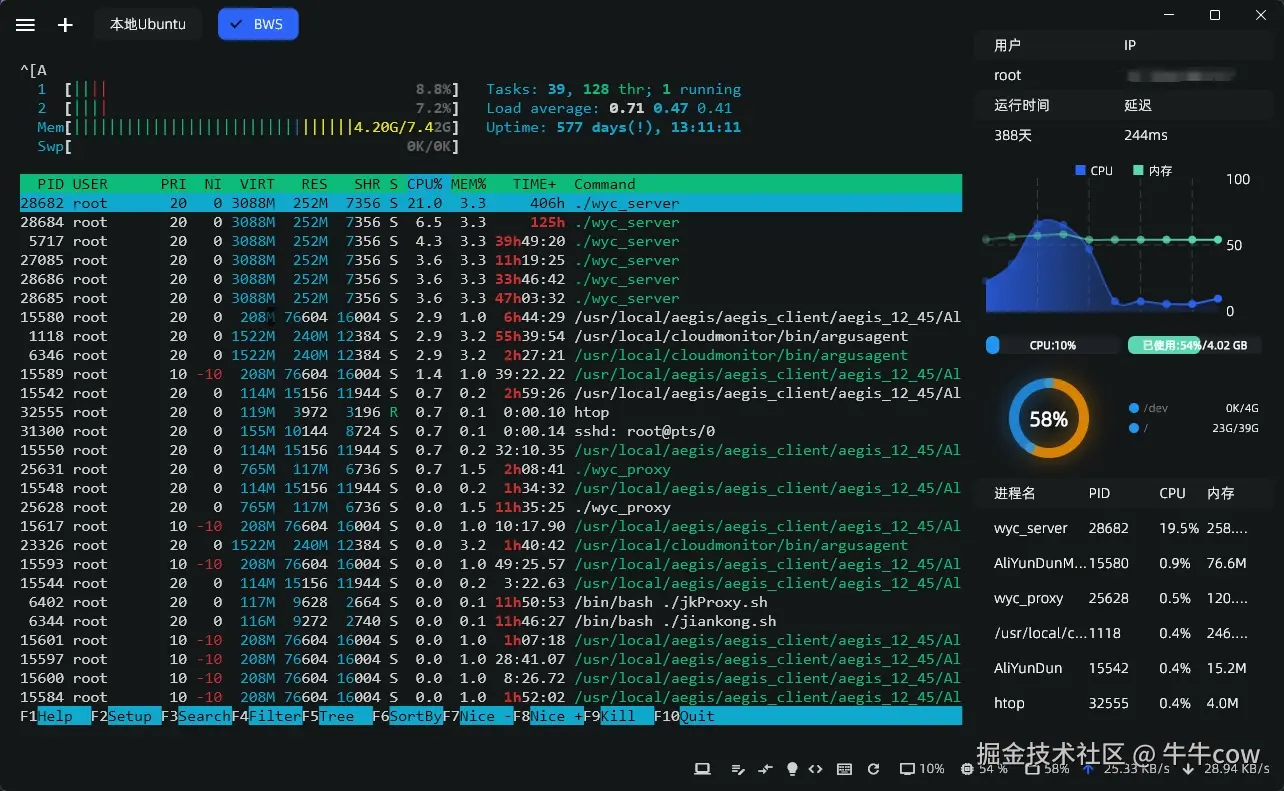
Task: Switch to the 本地Ubuntu tab
Action: pyautogui.click(x=148, y=24)
